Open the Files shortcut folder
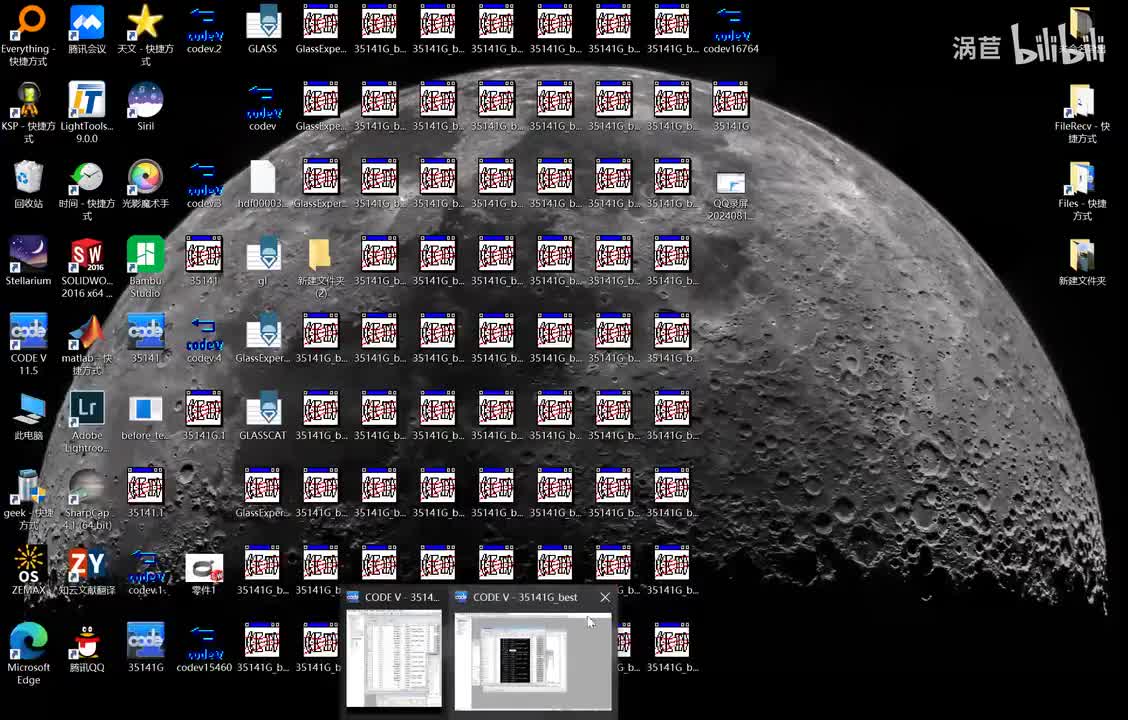Screen dimensions: 1128x720 1082,190
